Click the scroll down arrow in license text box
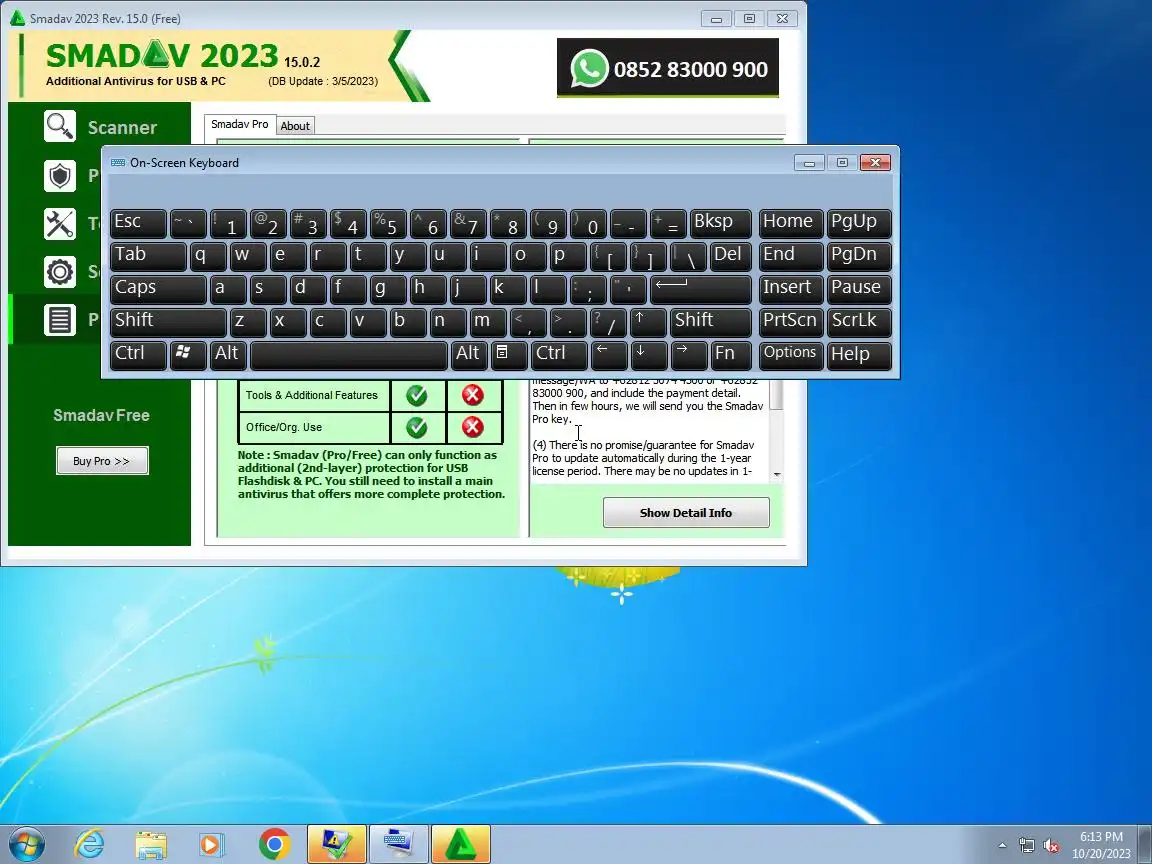 click(x=777, y=475)
